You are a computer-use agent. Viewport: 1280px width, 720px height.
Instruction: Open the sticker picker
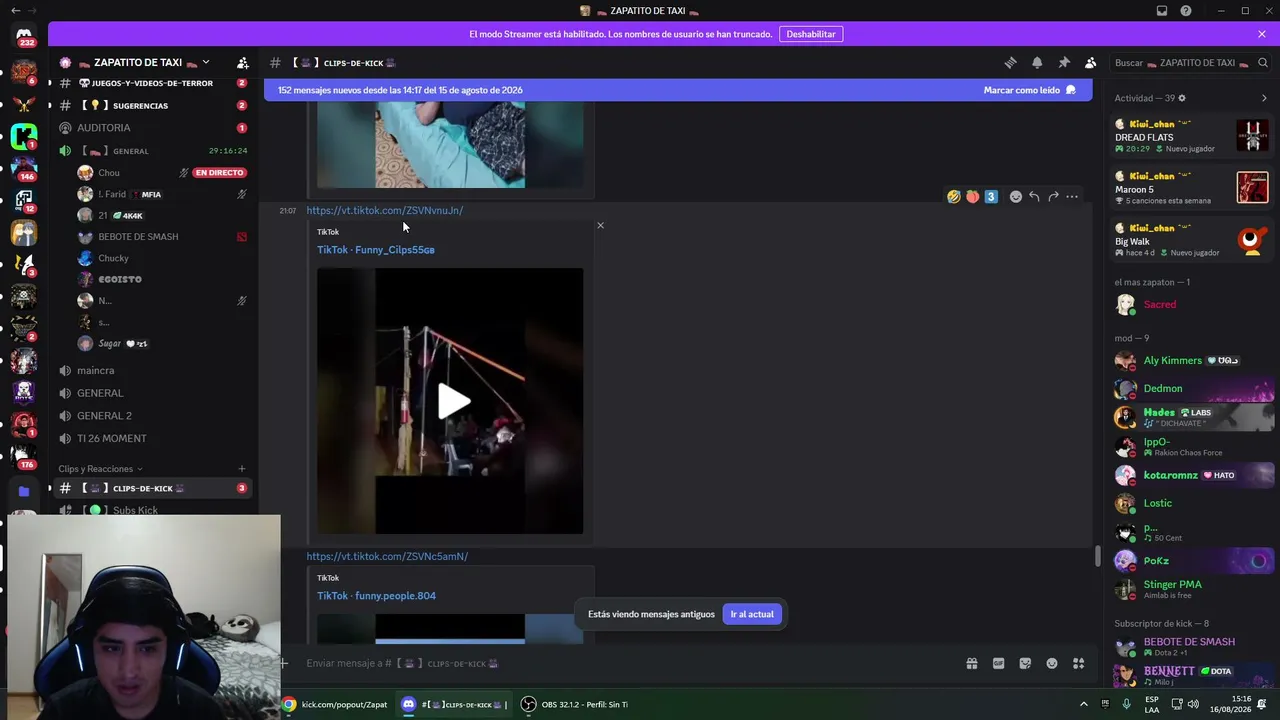(1025, 663)
